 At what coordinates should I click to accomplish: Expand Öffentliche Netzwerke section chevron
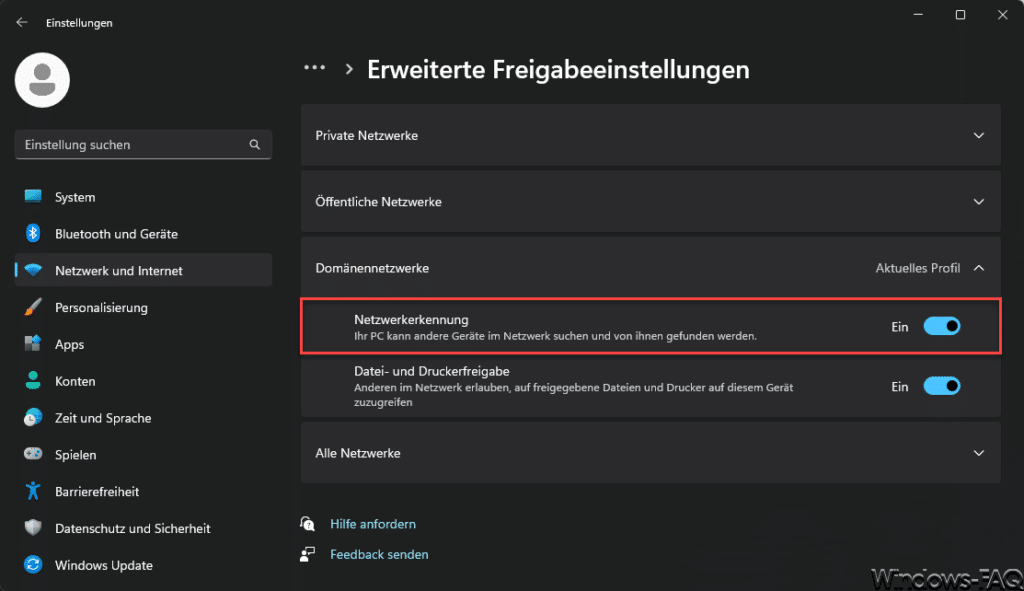[979, 202]
